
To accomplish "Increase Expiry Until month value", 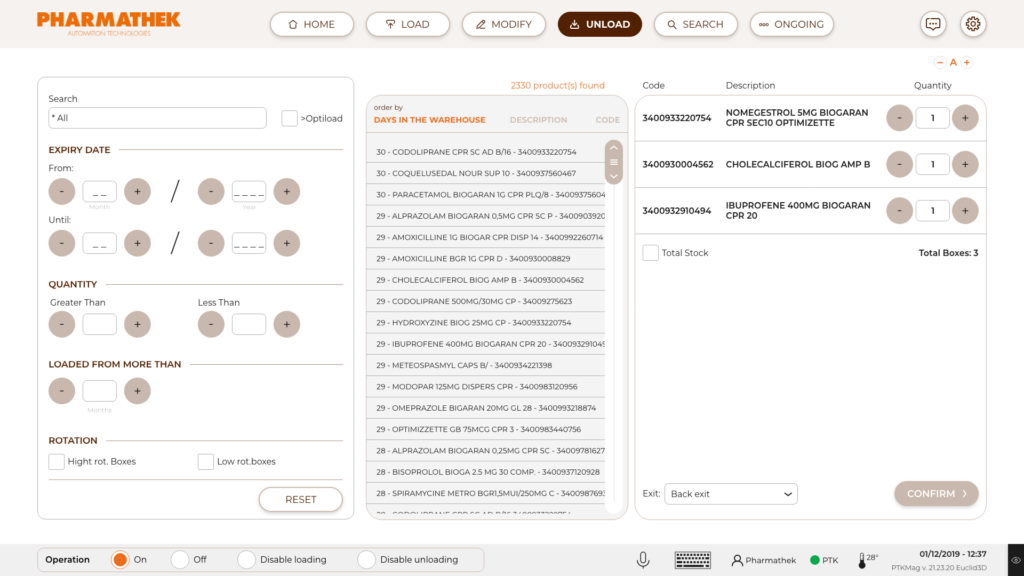I will coord(137,243).
